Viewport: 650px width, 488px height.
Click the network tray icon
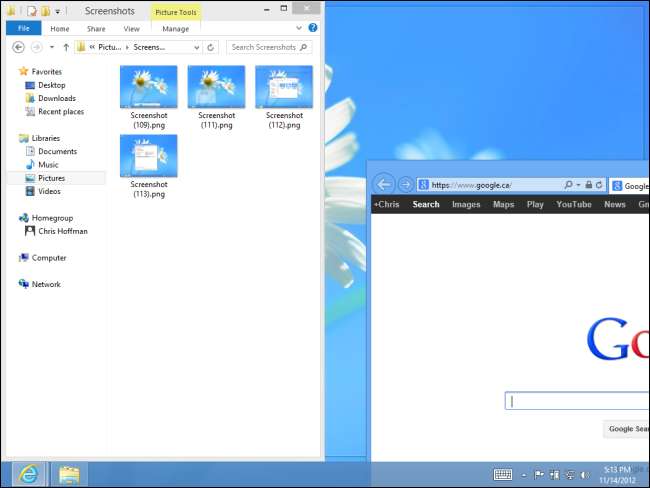570,475
